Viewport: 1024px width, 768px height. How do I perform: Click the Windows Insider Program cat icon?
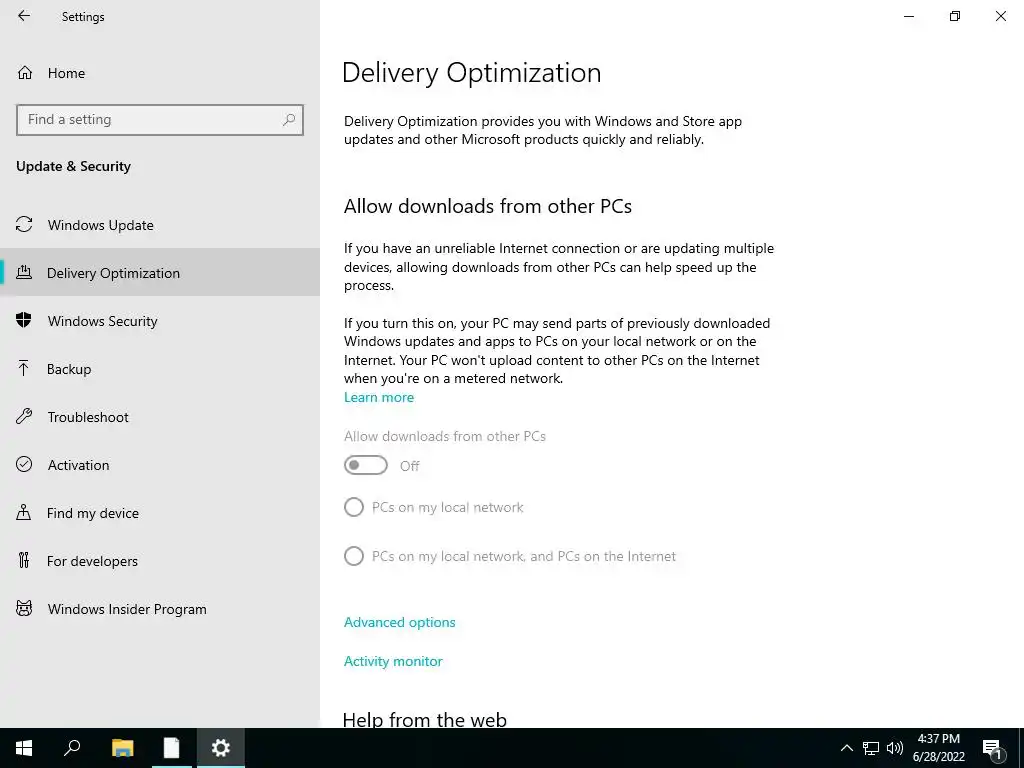24,609
